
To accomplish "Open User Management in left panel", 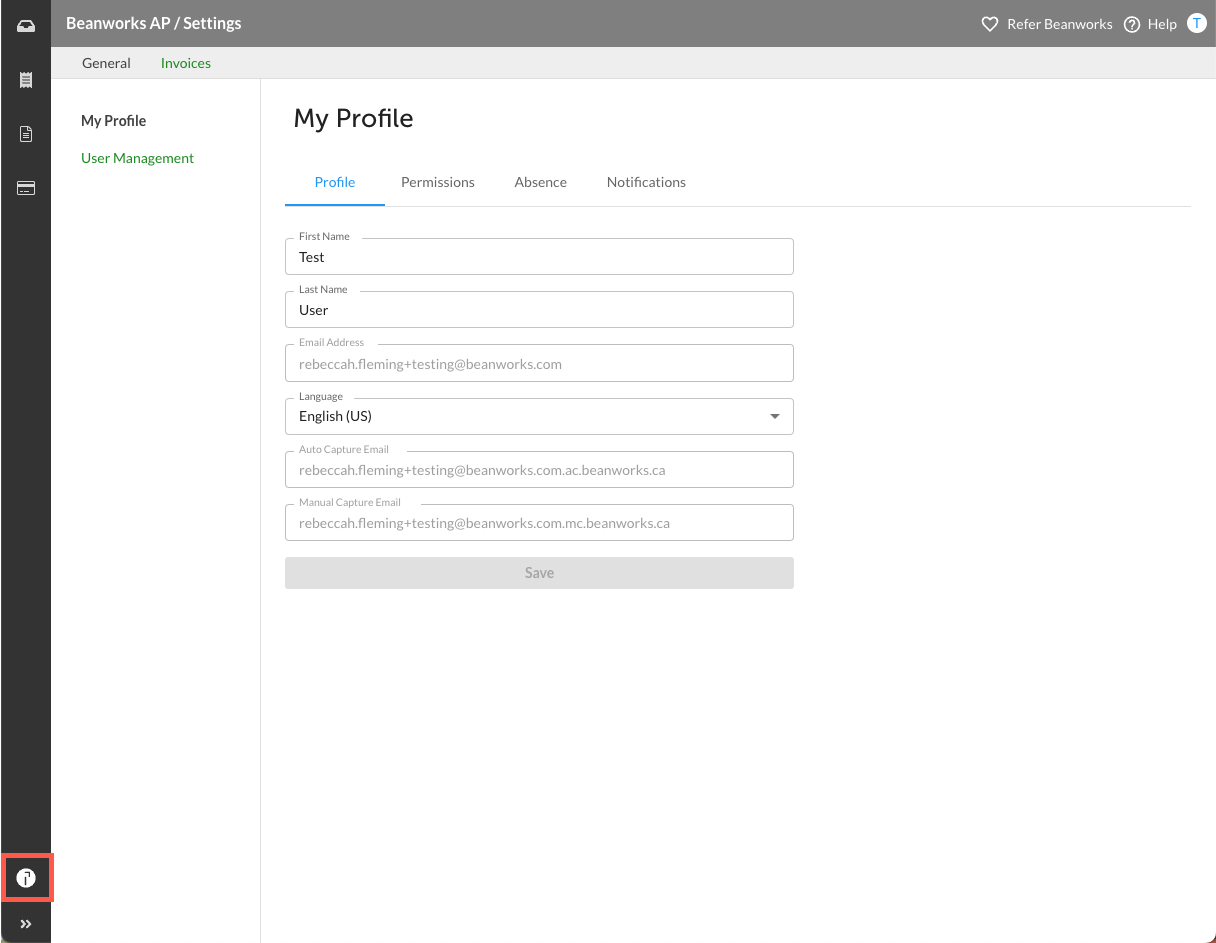I will pos(137,158).
